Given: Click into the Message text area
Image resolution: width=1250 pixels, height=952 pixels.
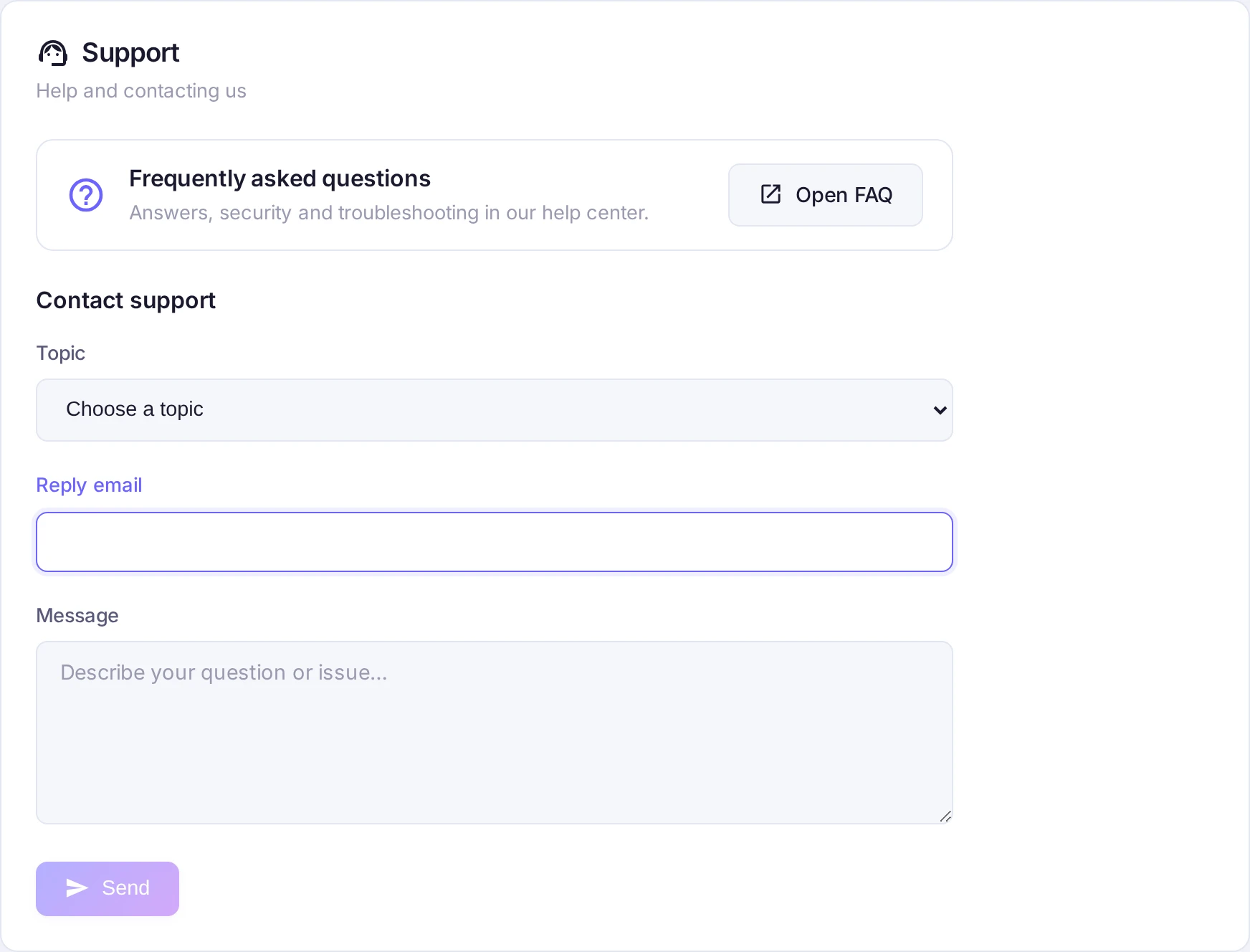Looking at the screenshot, I should tap(495, 733).
